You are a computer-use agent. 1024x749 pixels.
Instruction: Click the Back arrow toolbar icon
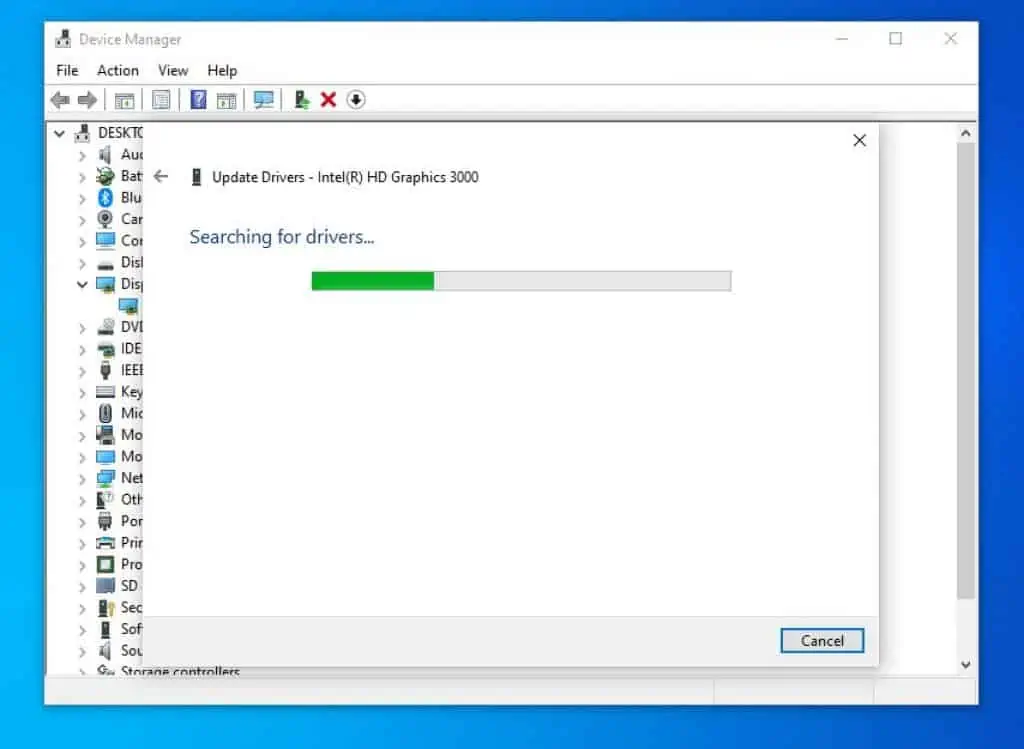point(60,100)
